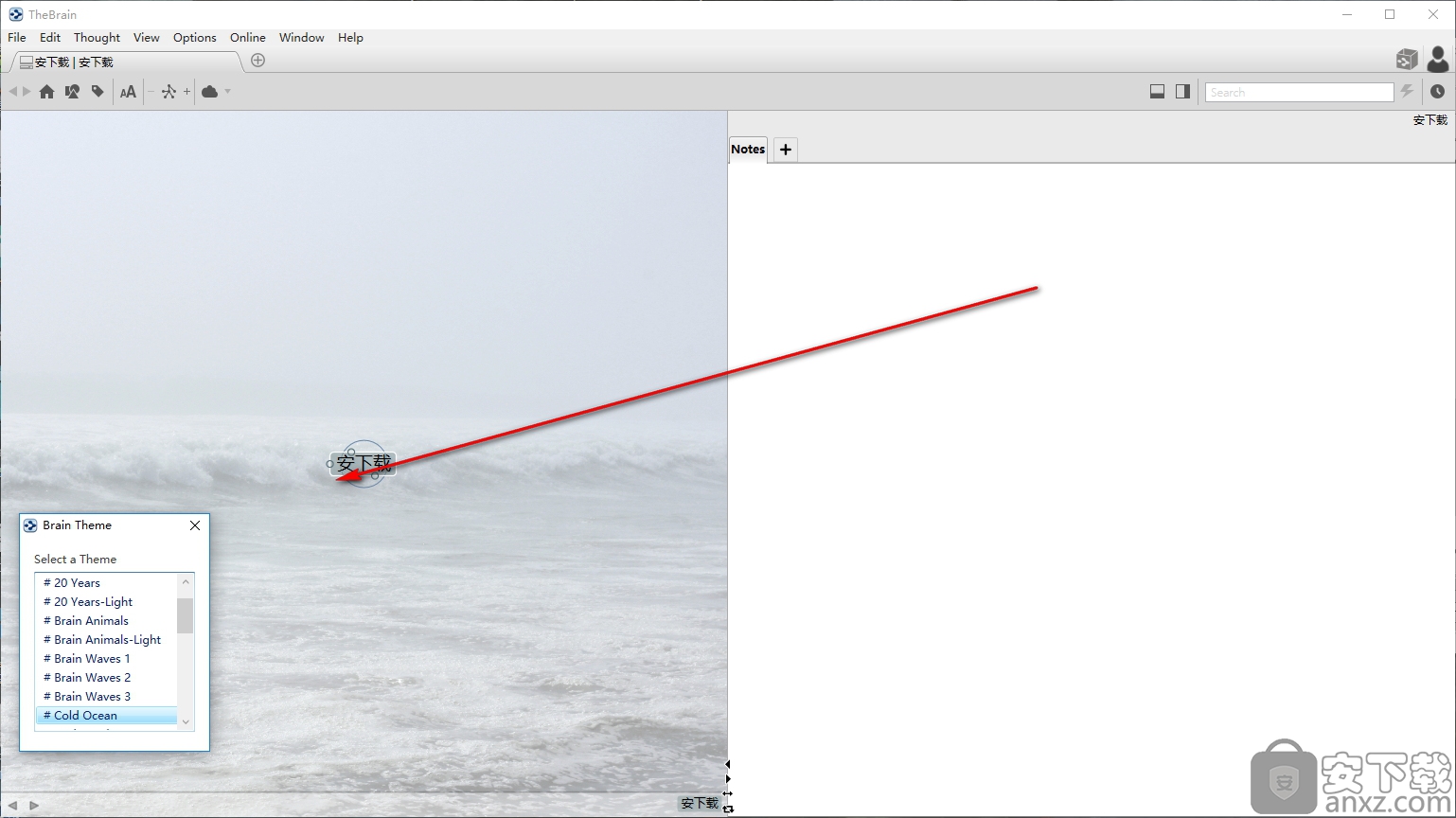The width and height of the screenshot is (1456, 818).
Task: Click the AA text size icon
Action: (x=128, y=92)
